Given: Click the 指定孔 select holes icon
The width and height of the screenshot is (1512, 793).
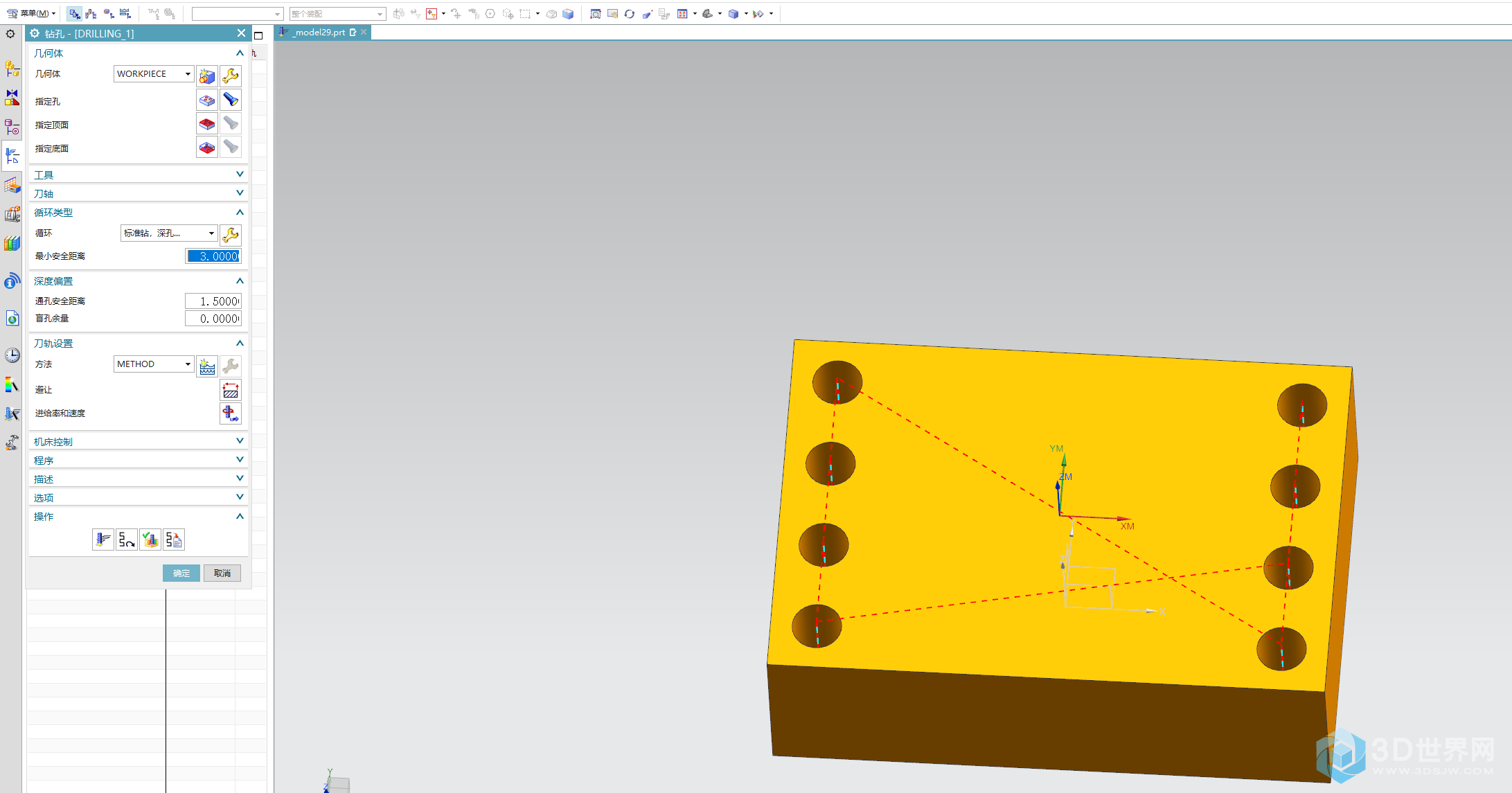Looking at the screenshot, I should [x=207, y=100].
